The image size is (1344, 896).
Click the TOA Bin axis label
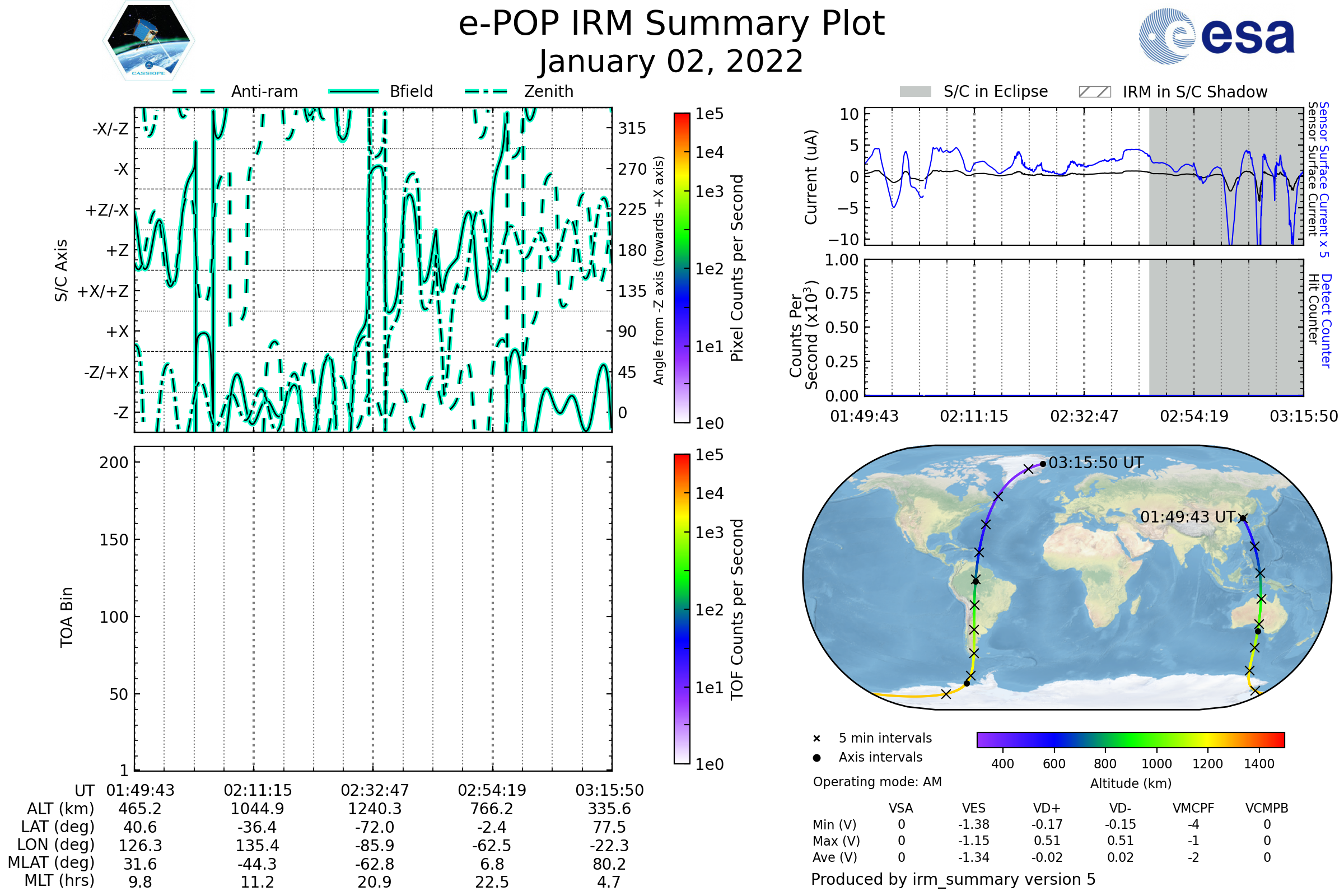click(x=67, y=617)
